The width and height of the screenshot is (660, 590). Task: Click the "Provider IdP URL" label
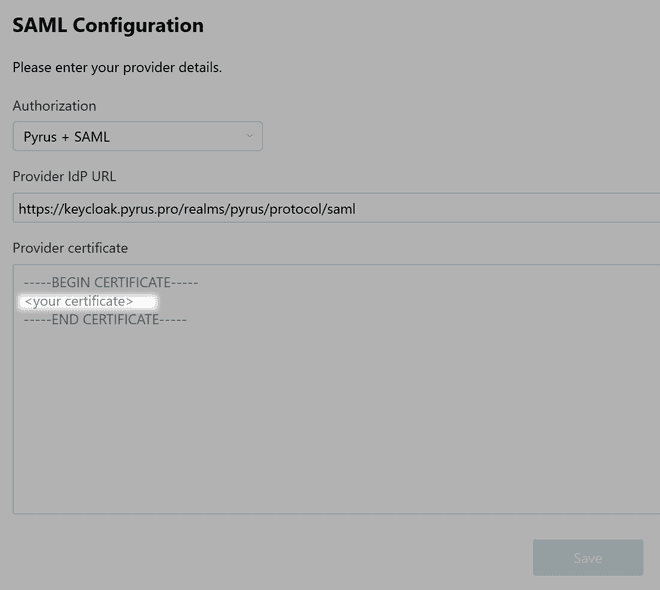coord(64,177)
